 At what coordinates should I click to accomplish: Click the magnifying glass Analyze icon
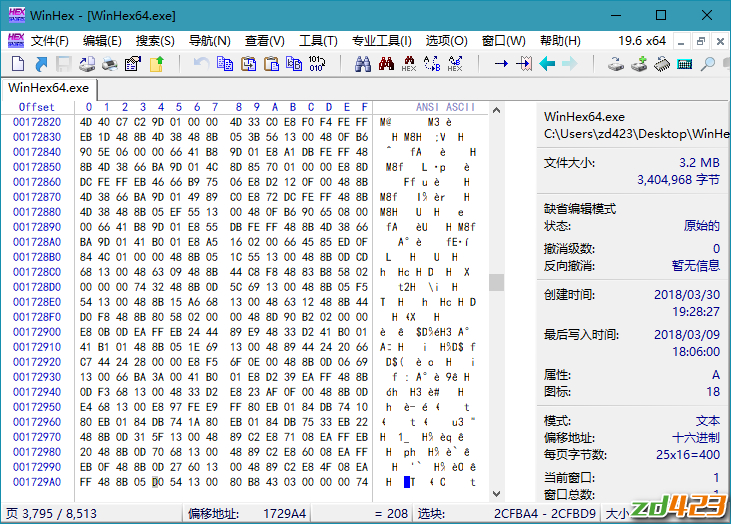click(708, 63)
